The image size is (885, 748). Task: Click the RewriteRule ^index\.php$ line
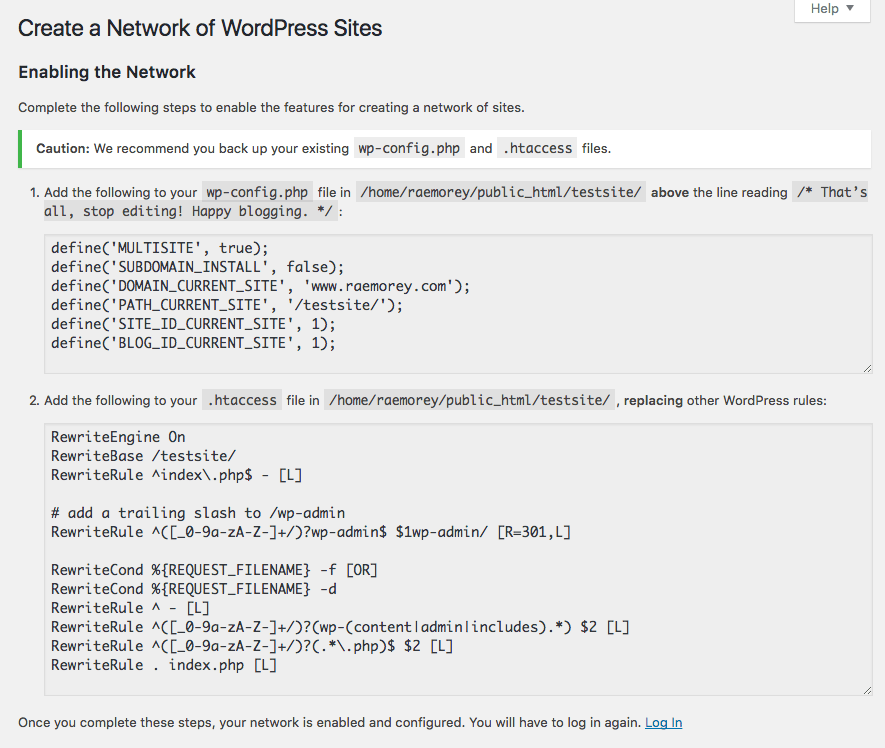click(x=177, y=475)
